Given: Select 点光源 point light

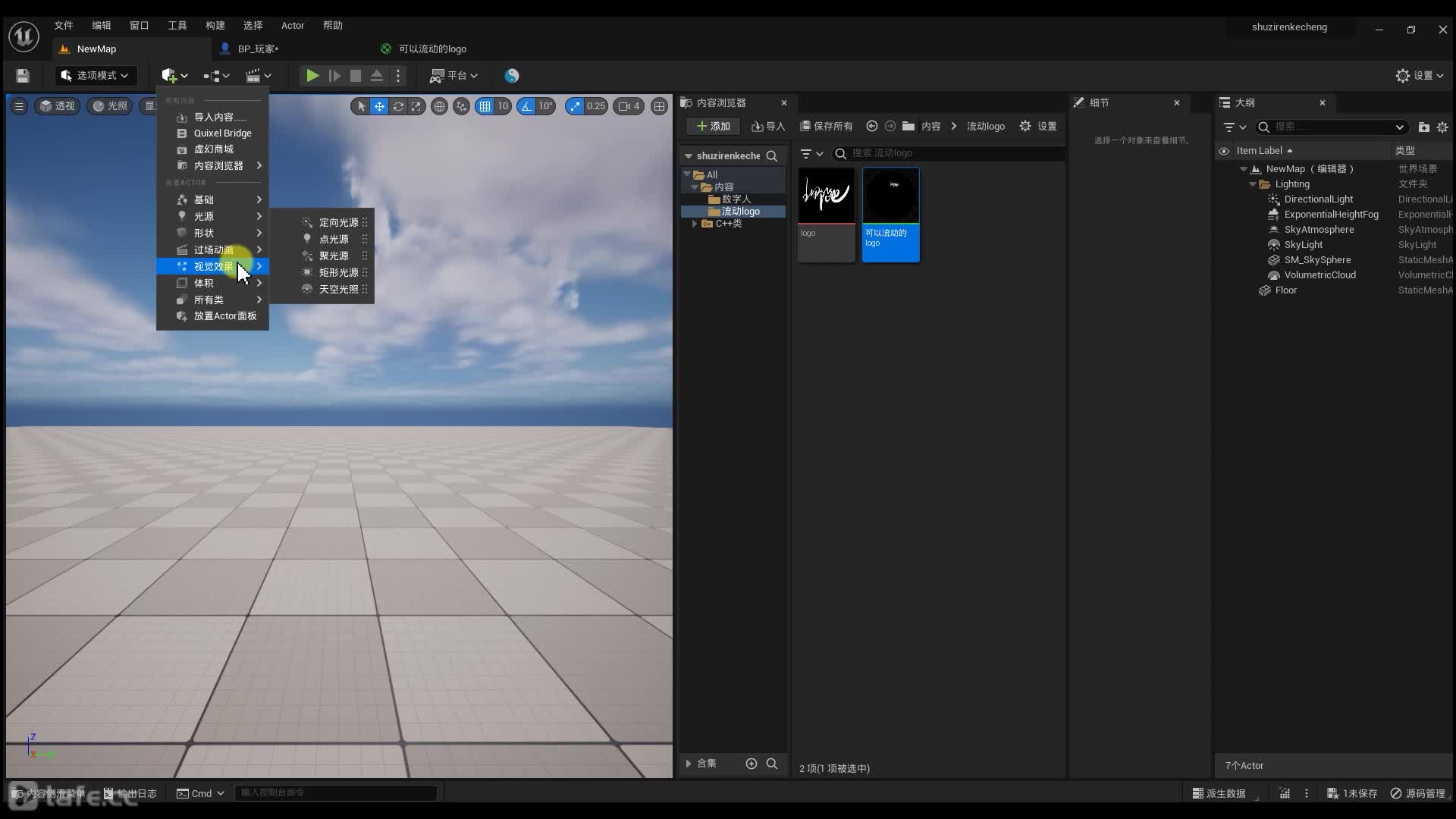Looking at the screenshot, I should [322, 239].
